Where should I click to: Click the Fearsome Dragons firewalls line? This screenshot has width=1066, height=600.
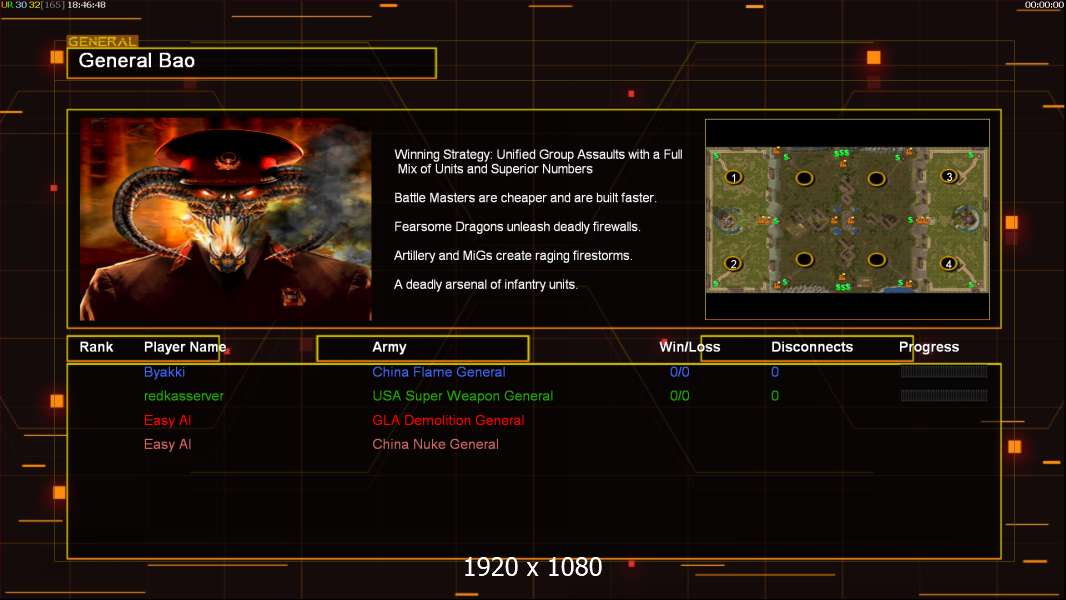[x=517, y=227]
